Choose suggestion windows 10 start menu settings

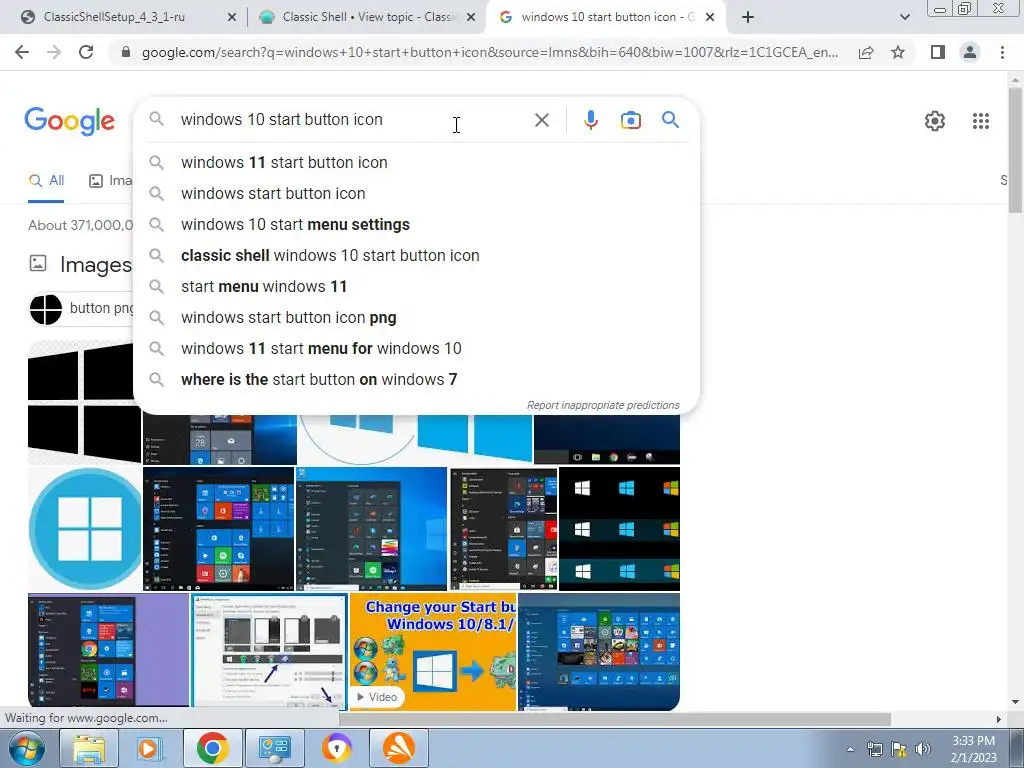[x=416, y=225]
